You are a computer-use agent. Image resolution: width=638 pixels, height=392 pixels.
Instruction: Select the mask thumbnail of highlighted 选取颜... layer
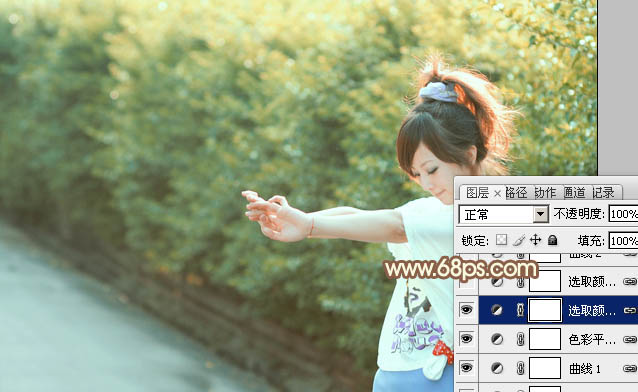tap(545, 310)
